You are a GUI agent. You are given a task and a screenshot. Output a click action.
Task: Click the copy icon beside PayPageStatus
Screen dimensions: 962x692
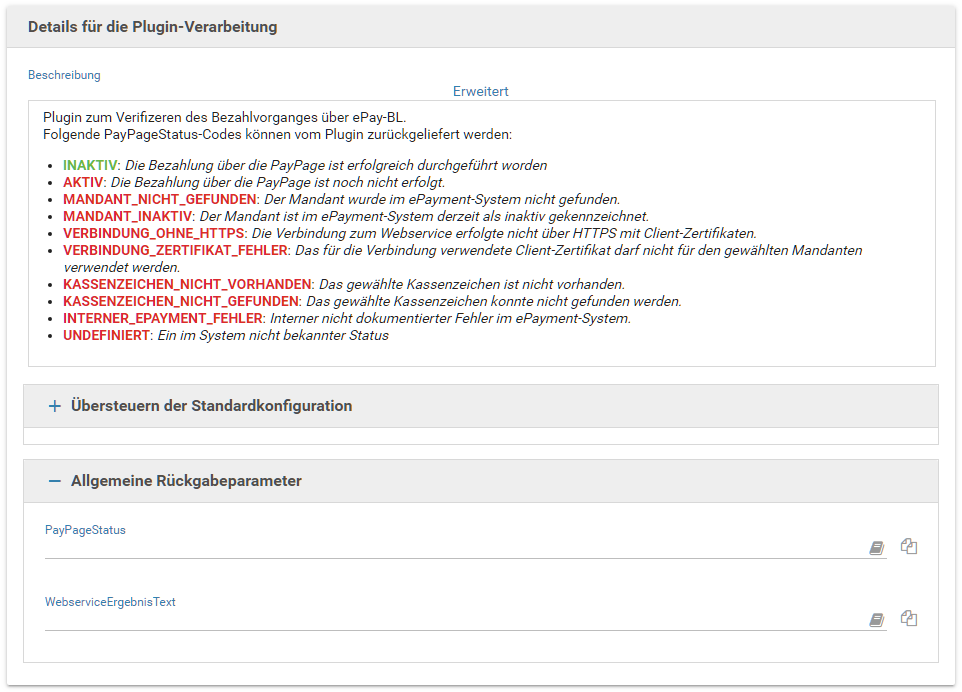908,546
